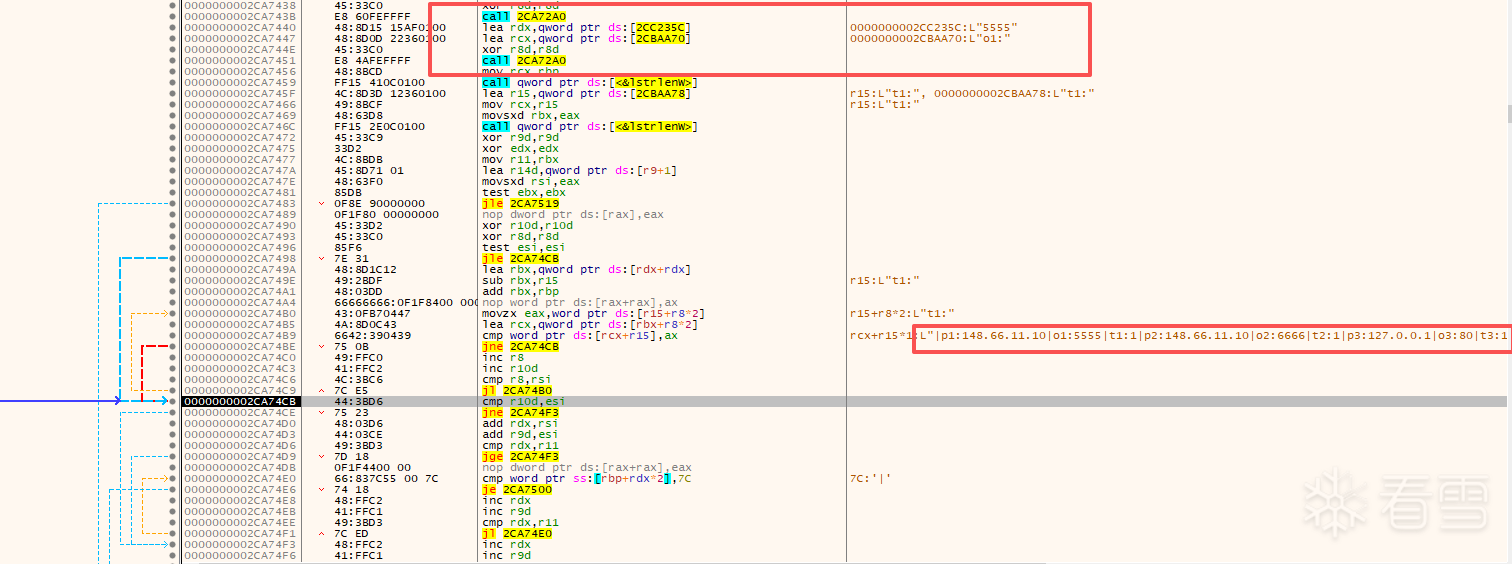Select the jl 2CA74B0 jump instruction
Image resolution: width=1512 pixels, height=564 pixels.
coord(517,390)
